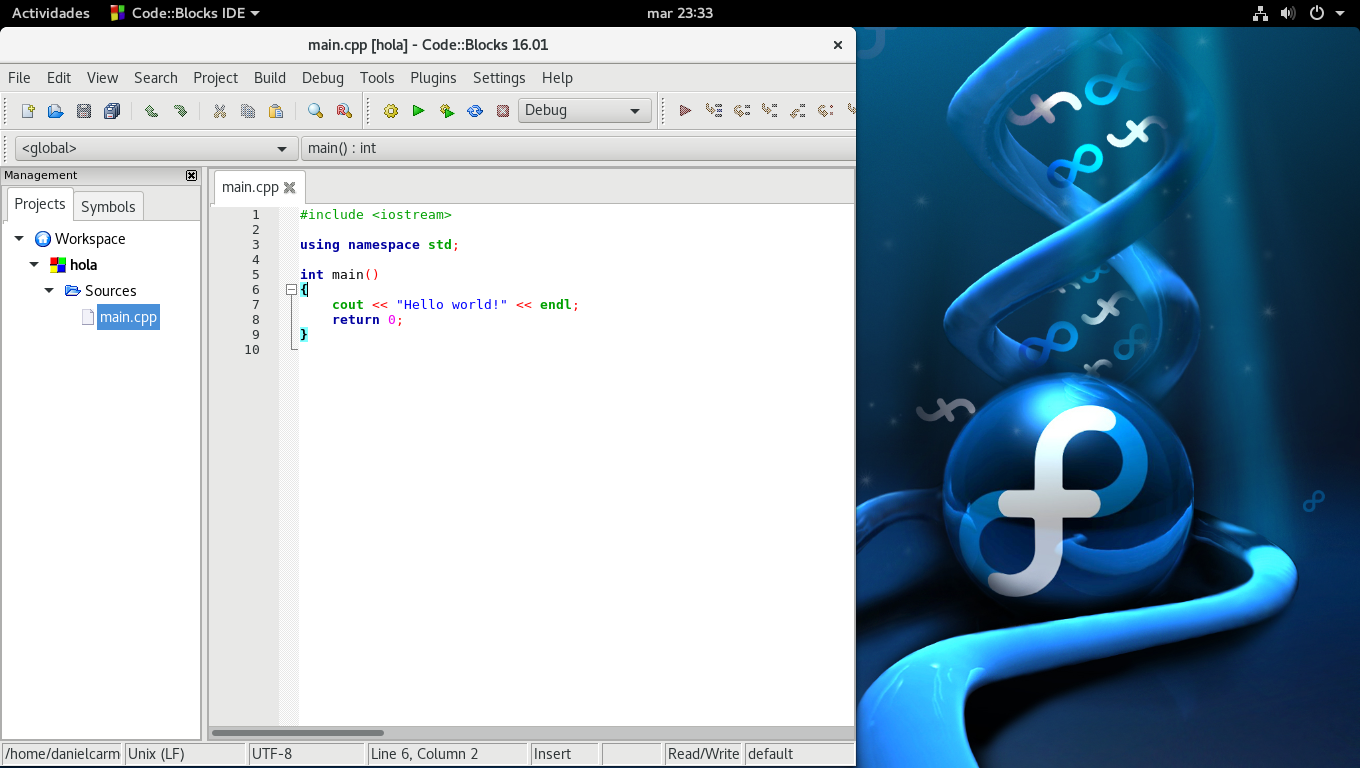Switch to the Symbols tab

pos(108,207)
